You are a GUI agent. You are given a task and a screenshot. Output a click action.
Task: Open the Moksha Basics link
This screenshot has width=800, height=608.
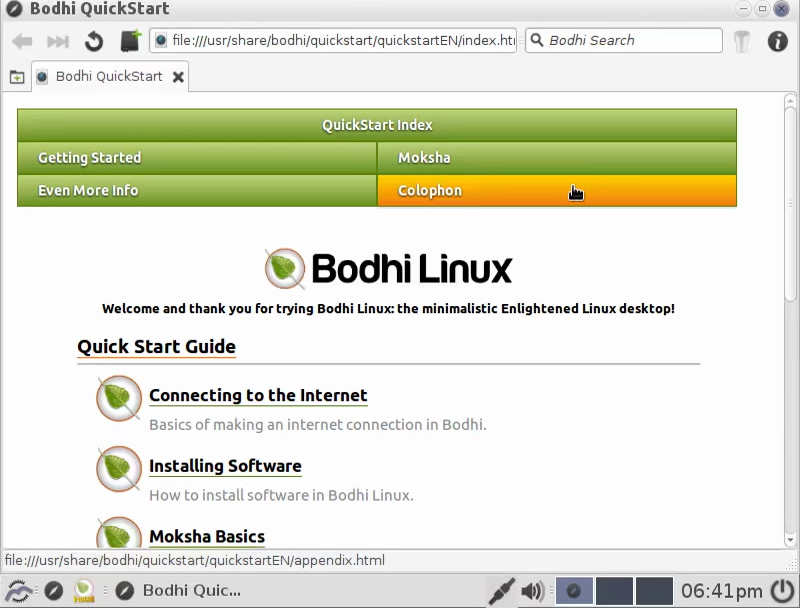point(207,537)
